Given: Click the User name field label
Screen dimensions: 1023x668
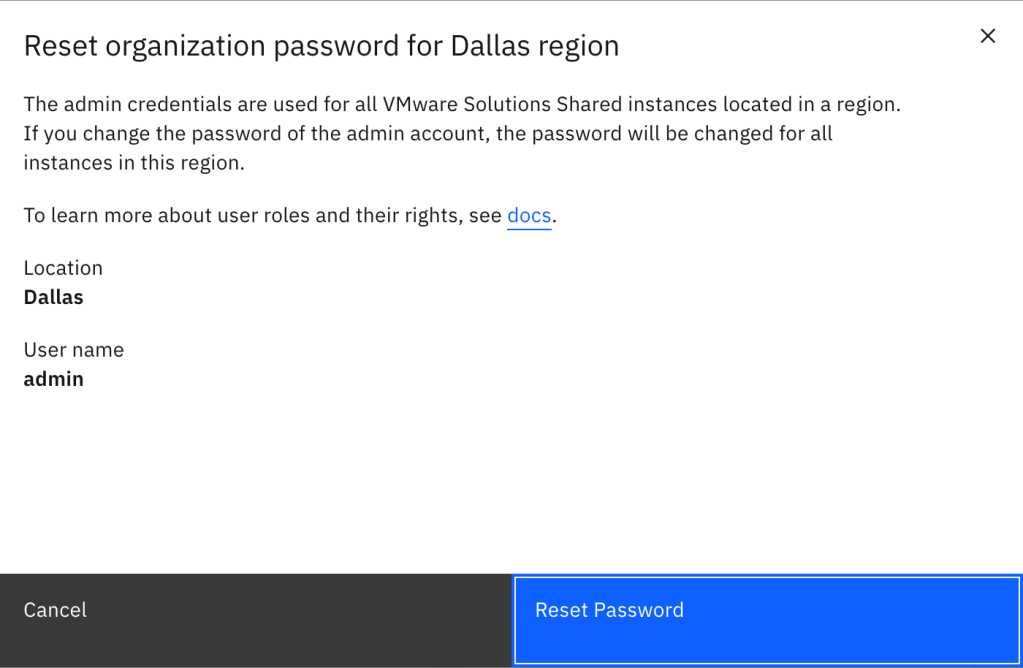Looking at the screenshot, I should [74, 350].
